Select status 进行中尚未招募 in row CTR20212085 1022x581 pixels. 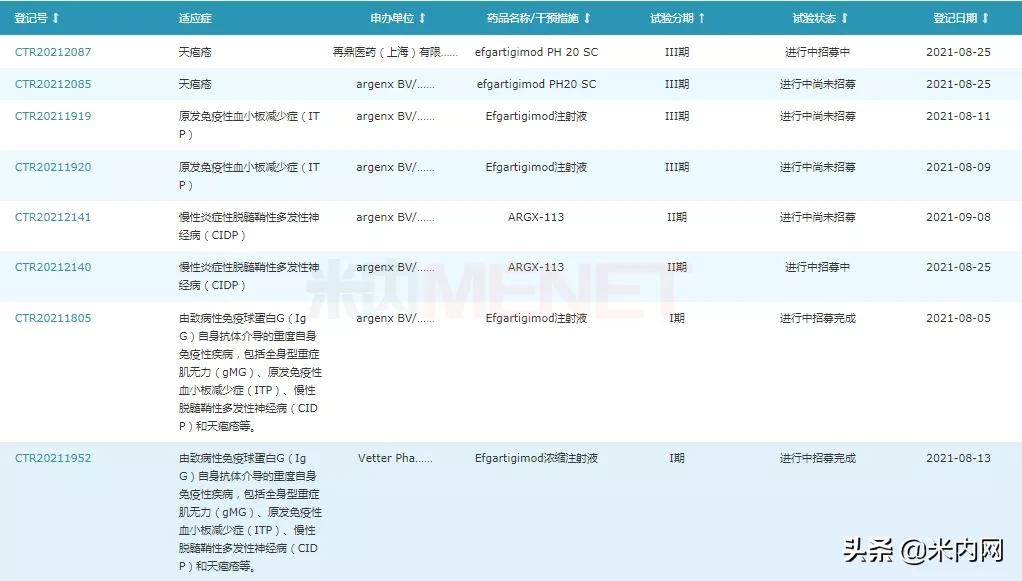[x=817, y=84]
